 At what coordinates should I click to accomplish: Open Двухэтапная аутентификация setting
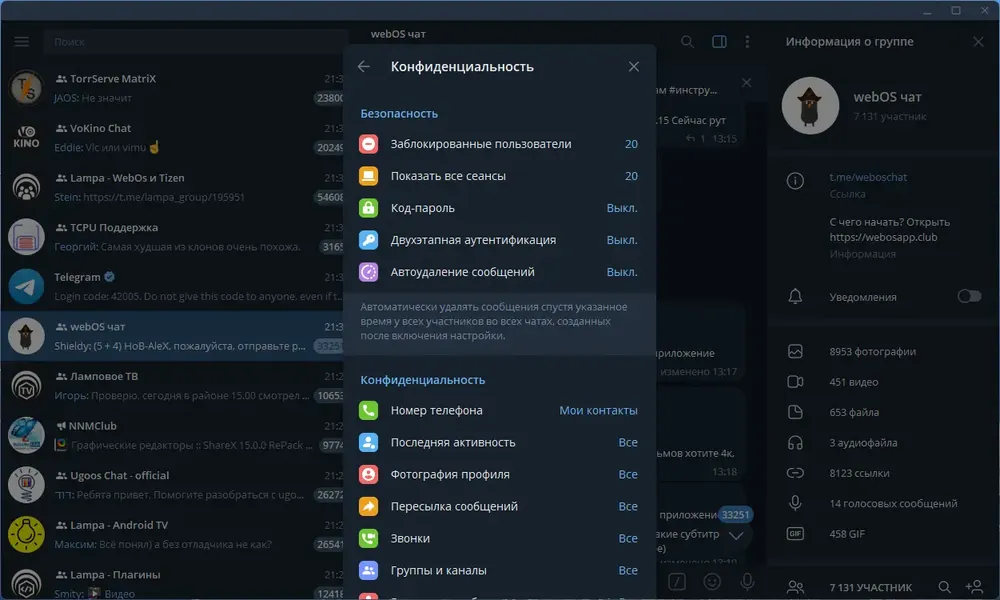click(499, 240)
